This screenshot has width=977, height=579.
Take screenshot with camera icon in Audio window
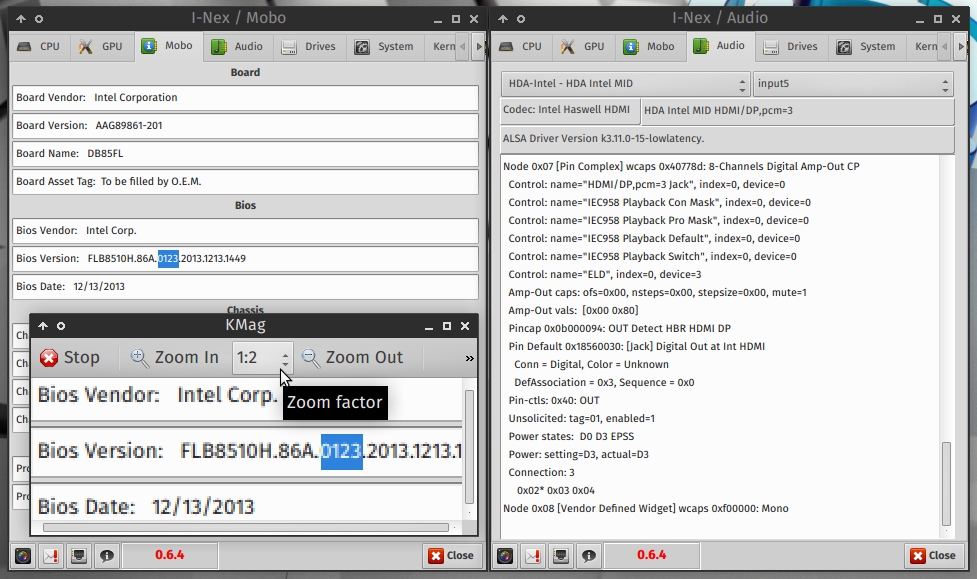point(505,555)
